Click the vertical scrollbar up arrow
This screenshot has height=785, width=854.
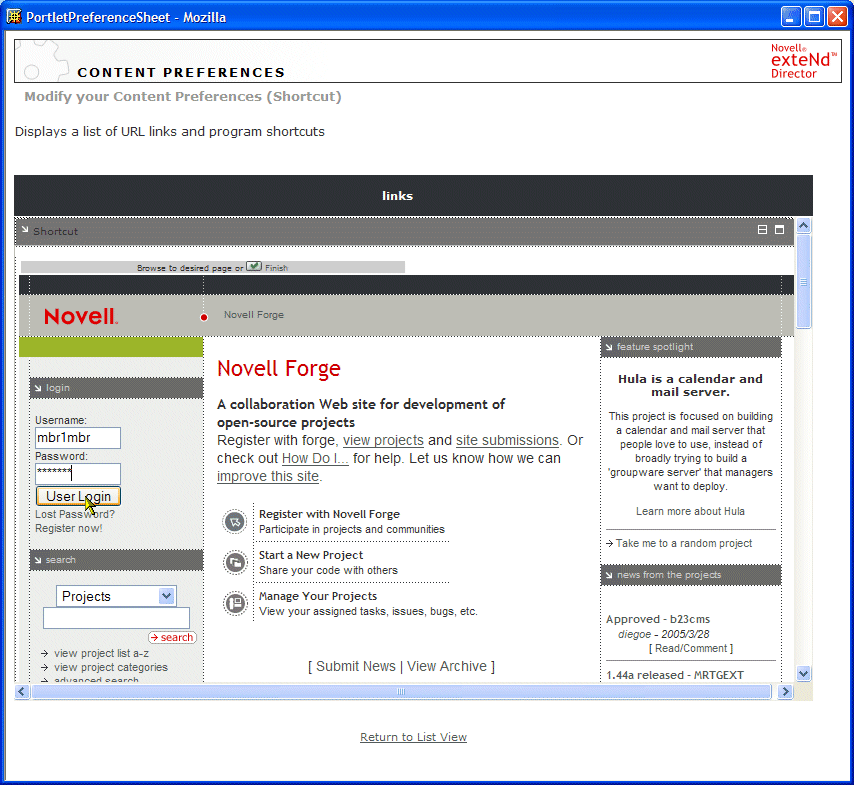(x=803, y=225)
